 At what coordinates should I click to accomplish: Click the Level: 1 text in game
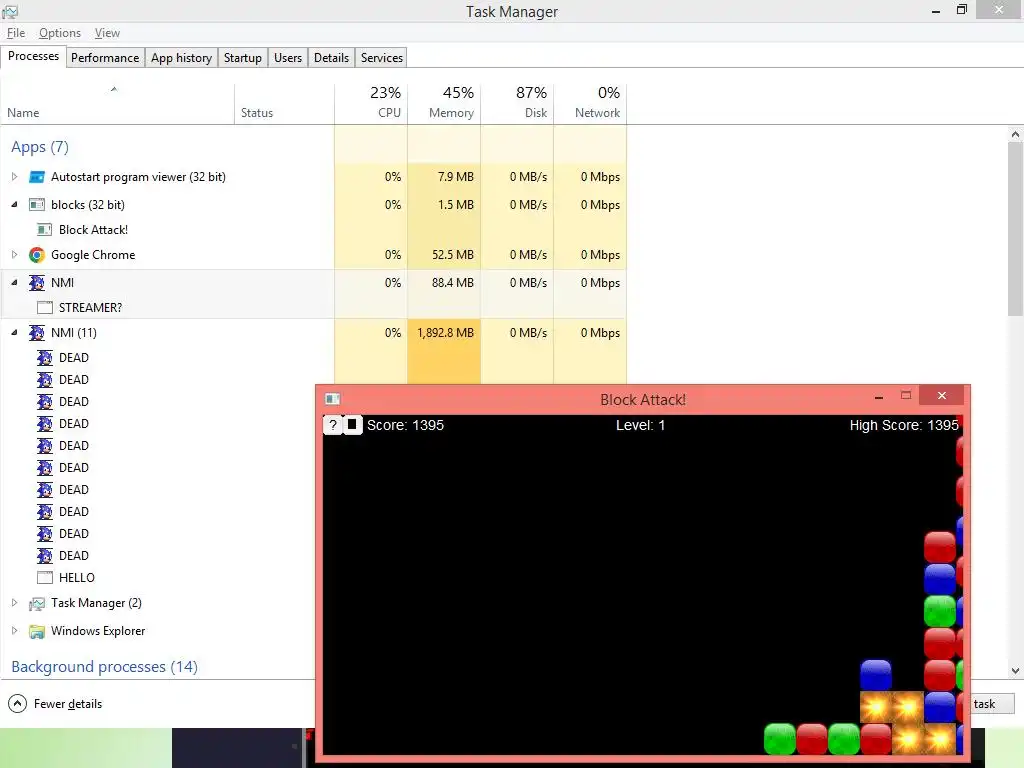[x=641, y=425]
